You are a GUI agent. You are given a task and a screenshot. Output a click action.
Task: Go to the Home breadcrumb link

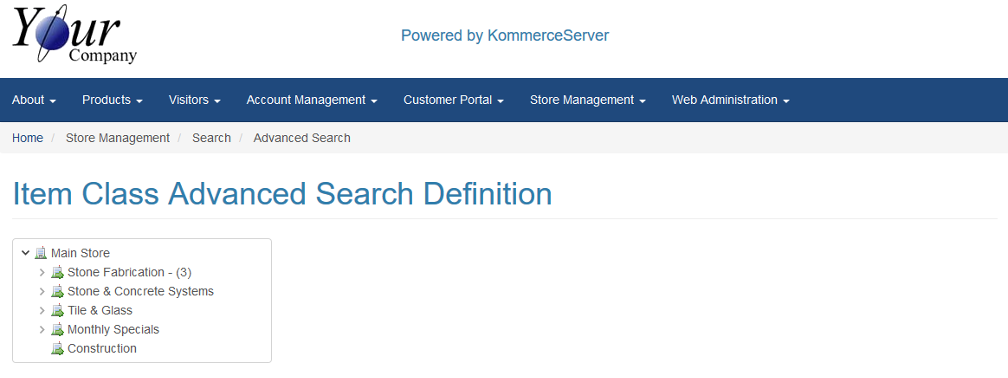tap(28, 138)
